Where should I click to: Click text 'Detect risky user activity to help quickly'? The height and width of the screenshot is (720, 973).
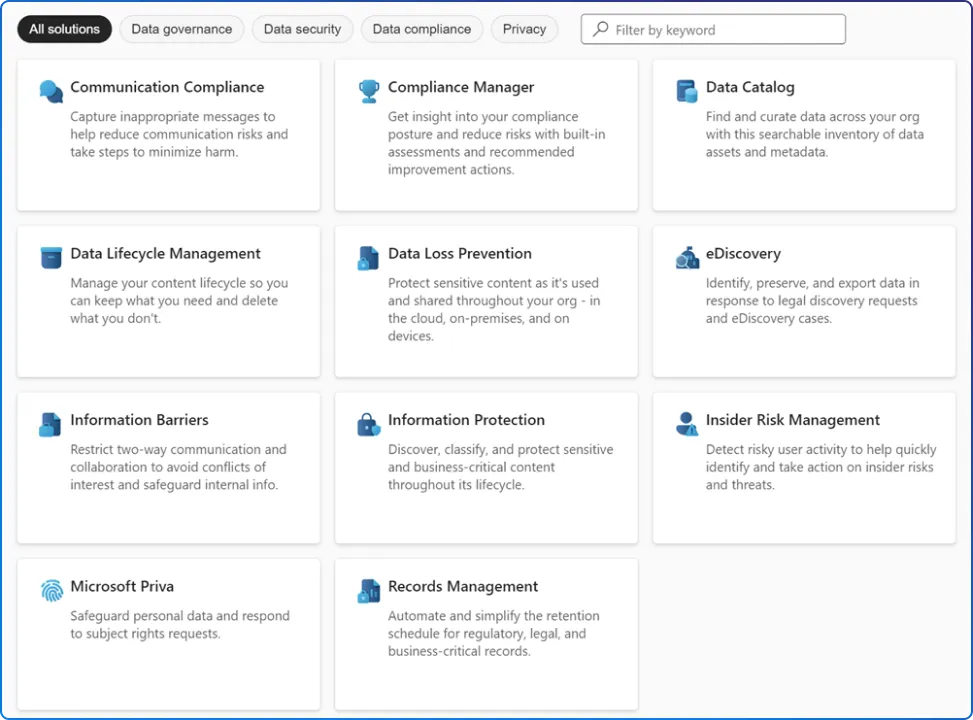click(x=821, y=449)
